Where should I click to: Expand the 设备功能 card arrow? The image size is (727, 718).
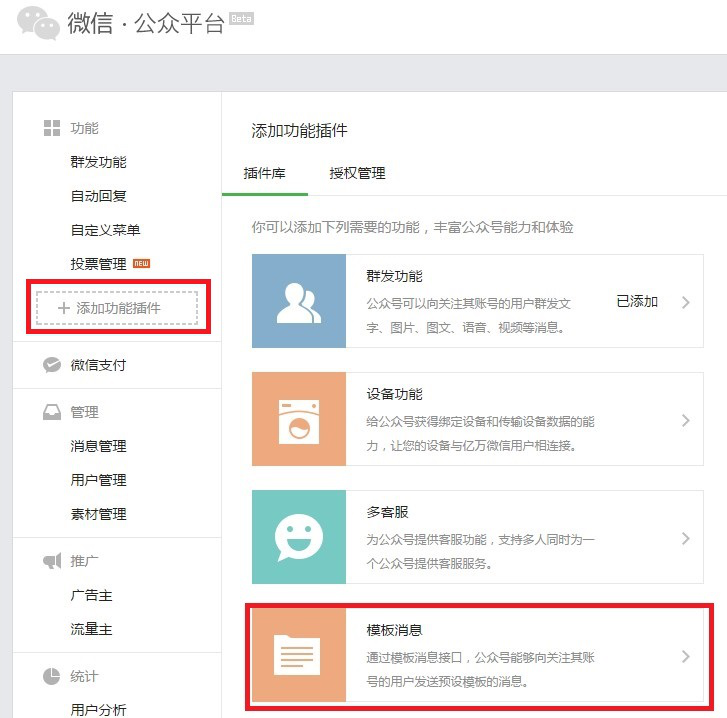[686, 420]
